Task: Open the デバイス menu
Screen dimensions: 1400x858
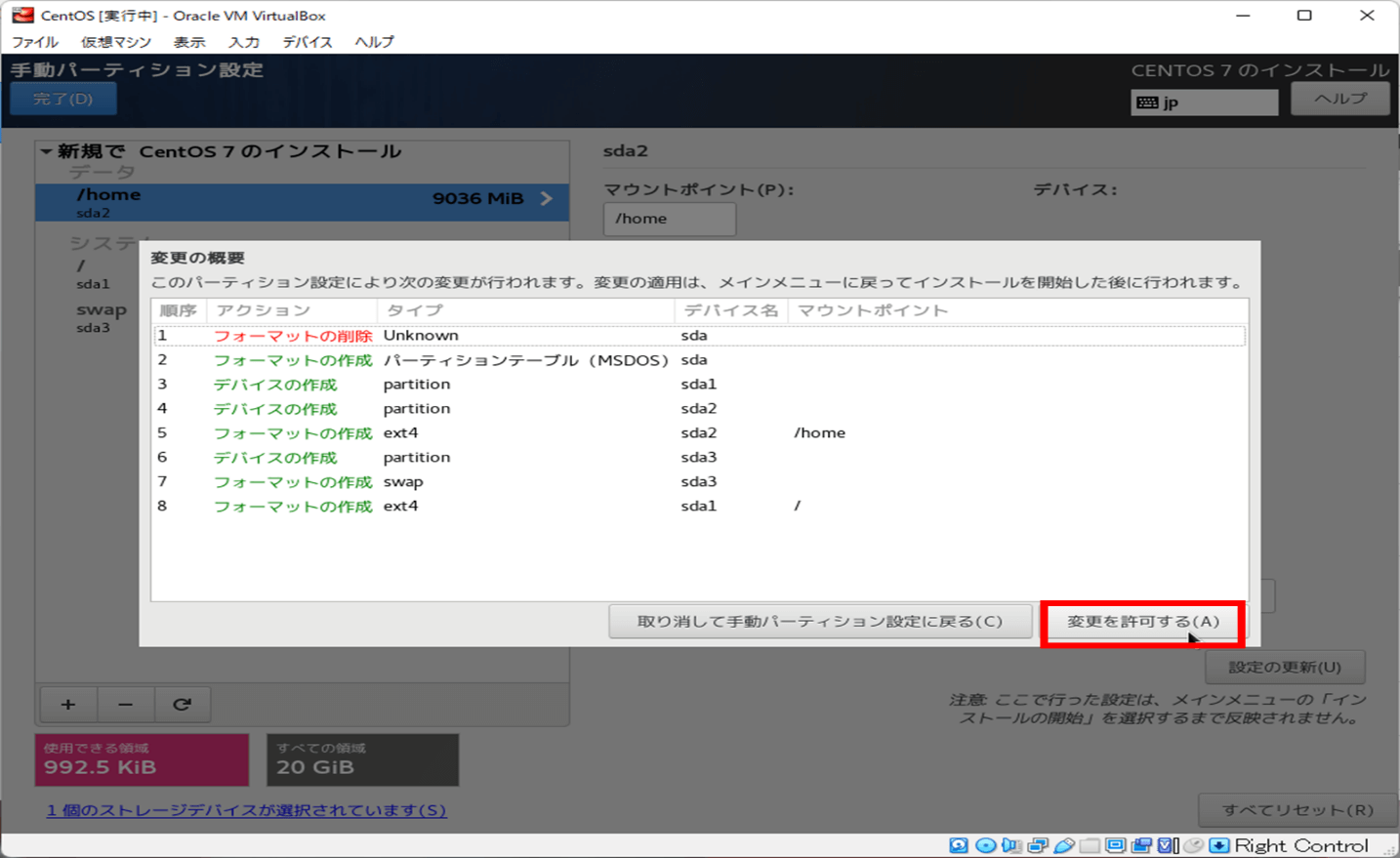Action: click(x=308, y=42)
